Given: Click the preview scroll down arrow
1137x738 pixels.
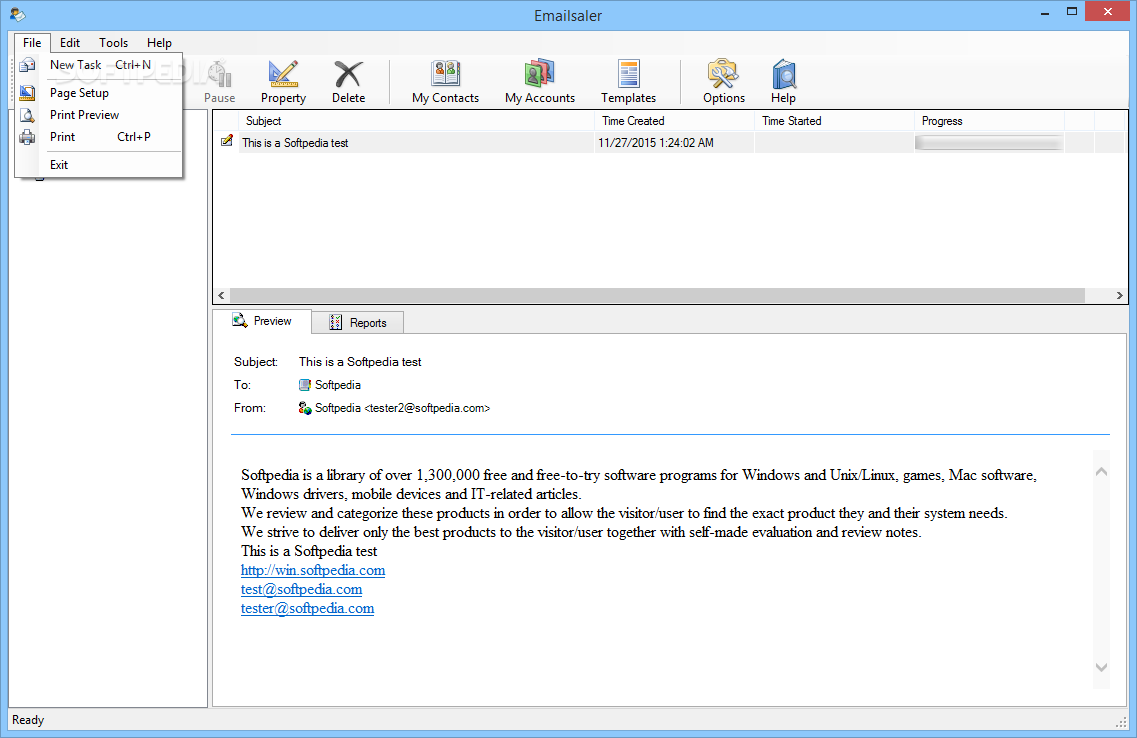Looking at the screenshot, I should tap(1101, 668).
